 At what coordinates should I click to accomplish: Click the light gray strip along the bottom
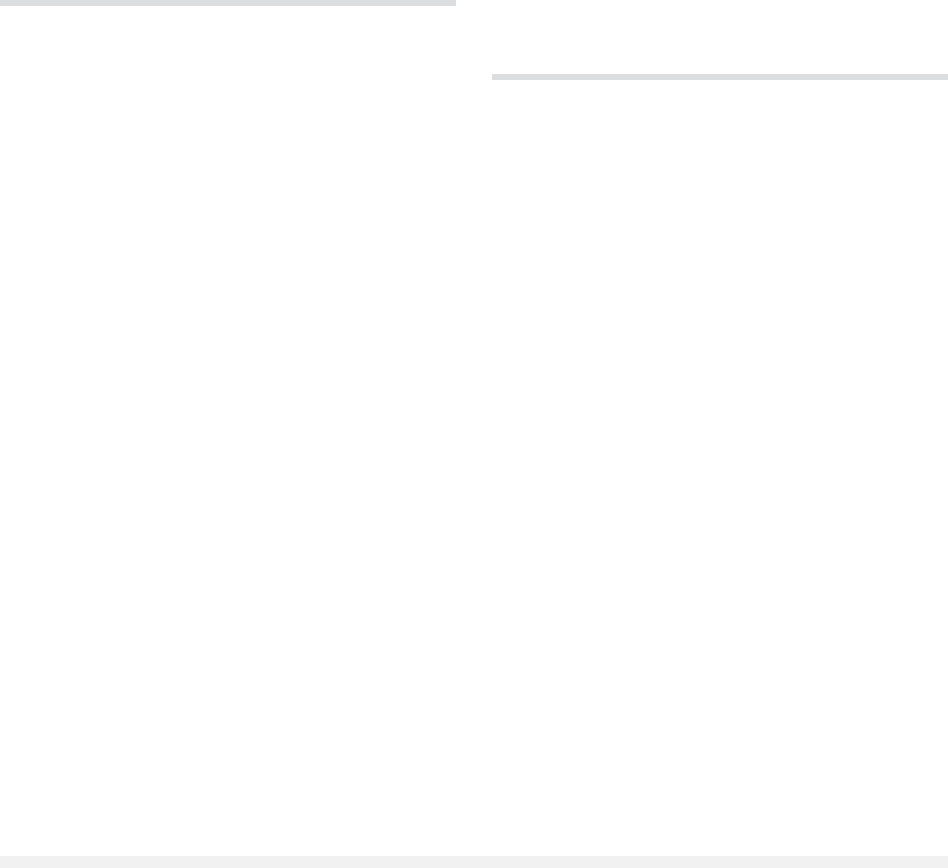pos(474,862)
